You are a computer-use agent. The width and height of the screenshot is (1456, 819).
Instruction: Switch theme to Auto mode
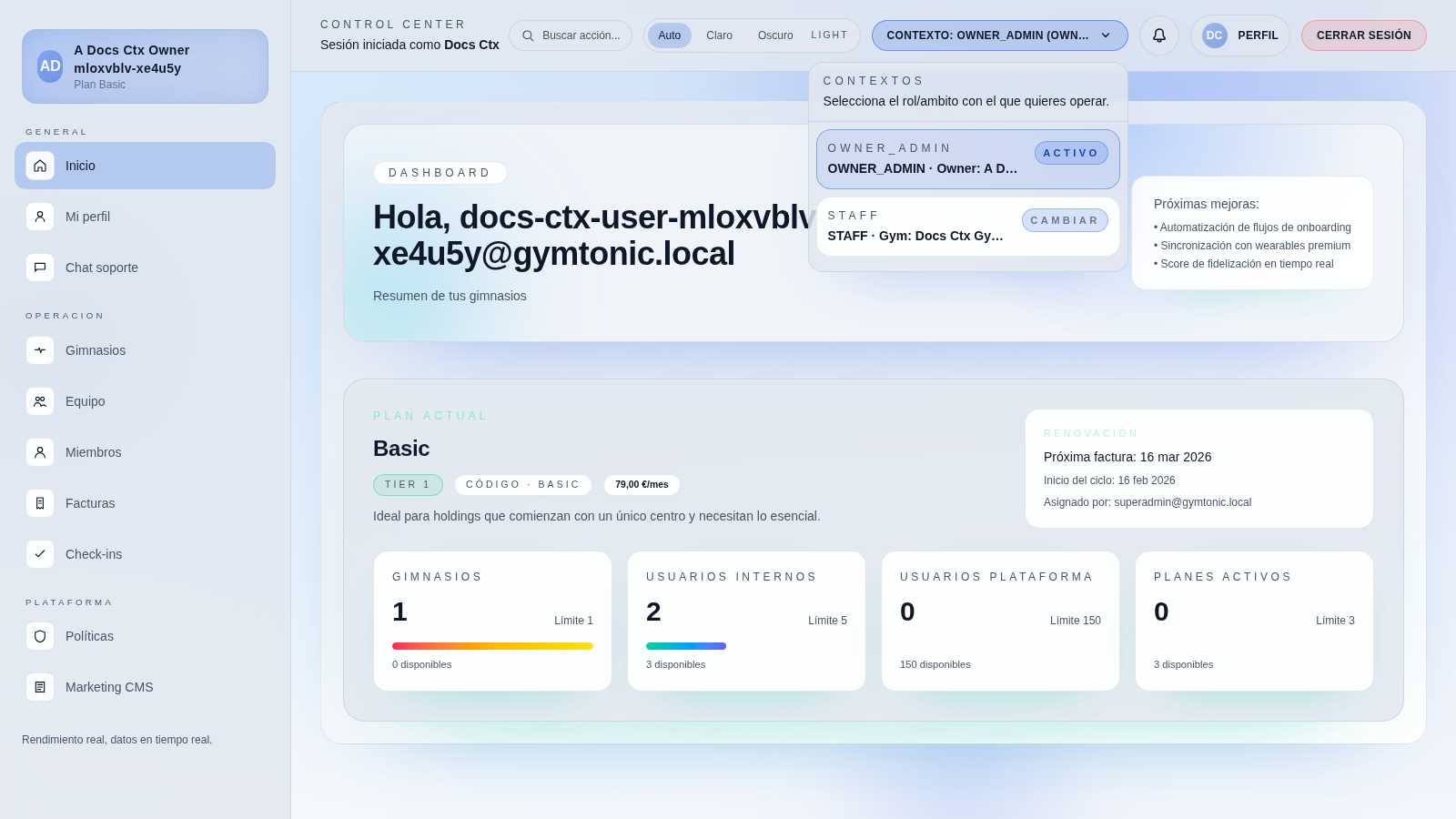(x=669, y=35)
